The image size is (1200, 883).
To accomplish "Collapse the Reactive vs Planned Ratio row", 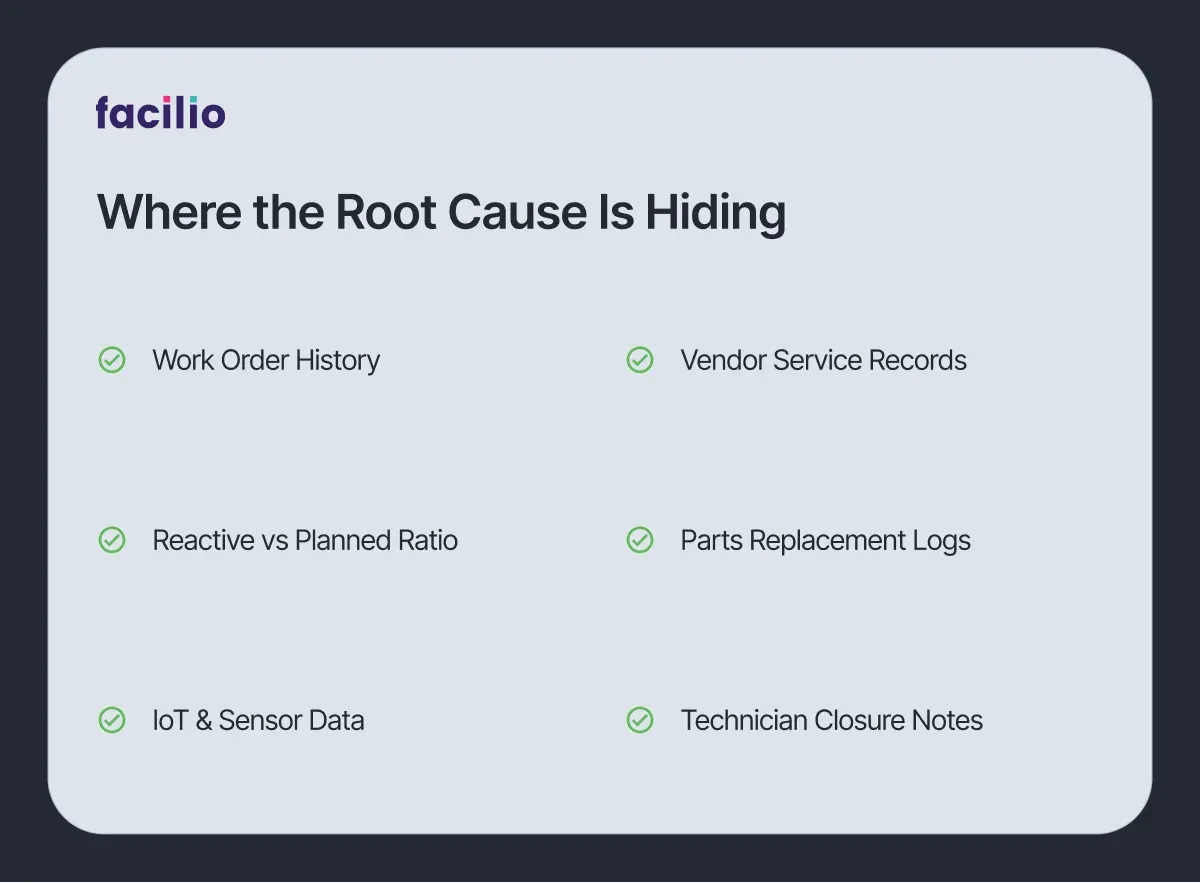I will 305,540.
